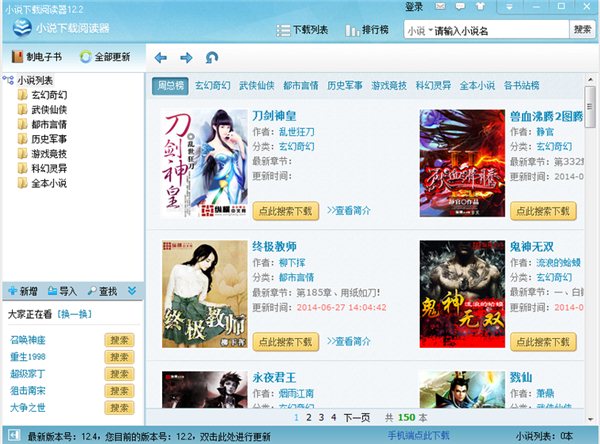Focus the novel name search field
The image size is (600, 444).
pyautogui.click(x=501, y=31)
